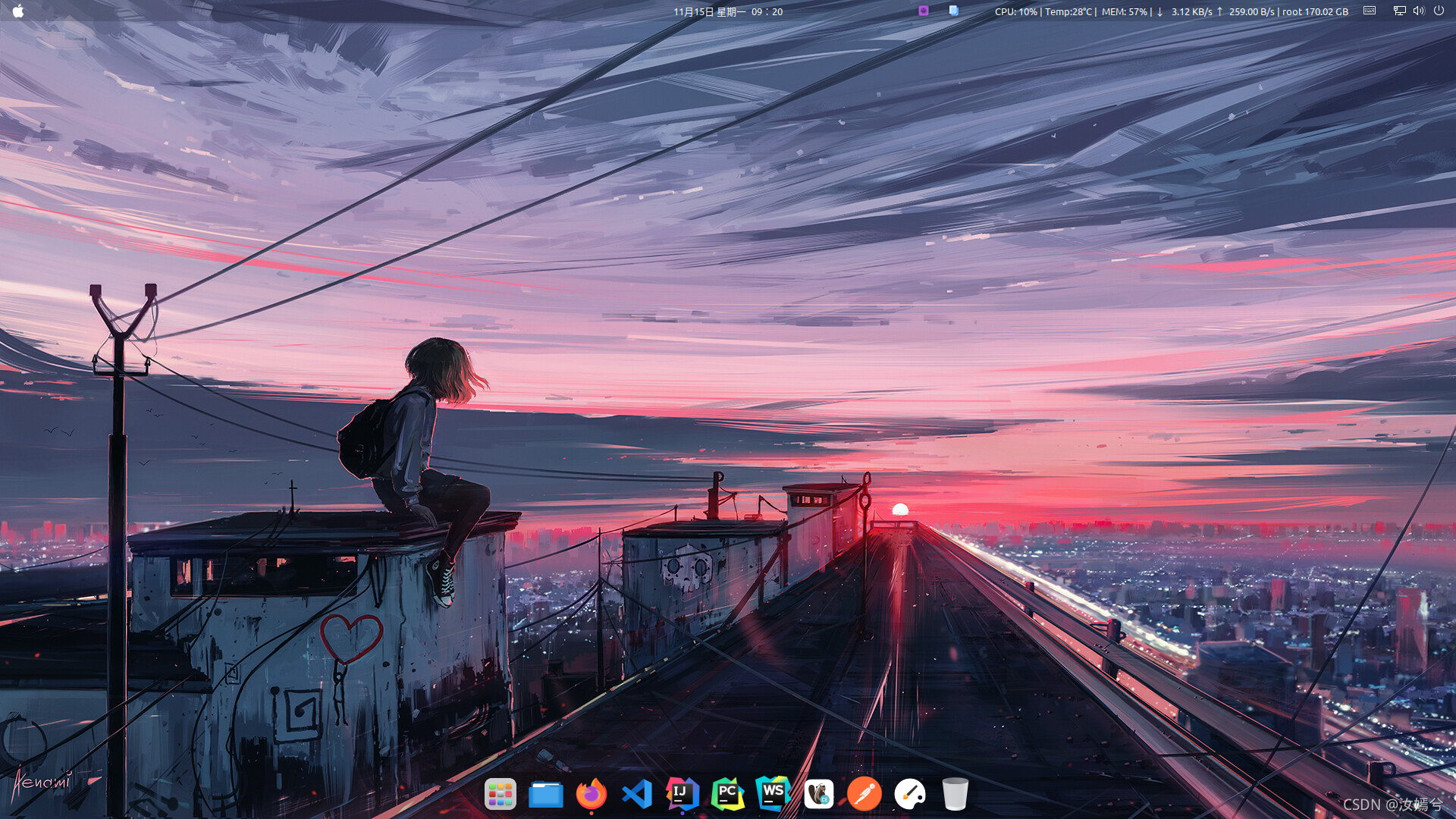Open the volume speaker icon
The width and height of the screenshot is (1456, 819).
coord(1418,11)
